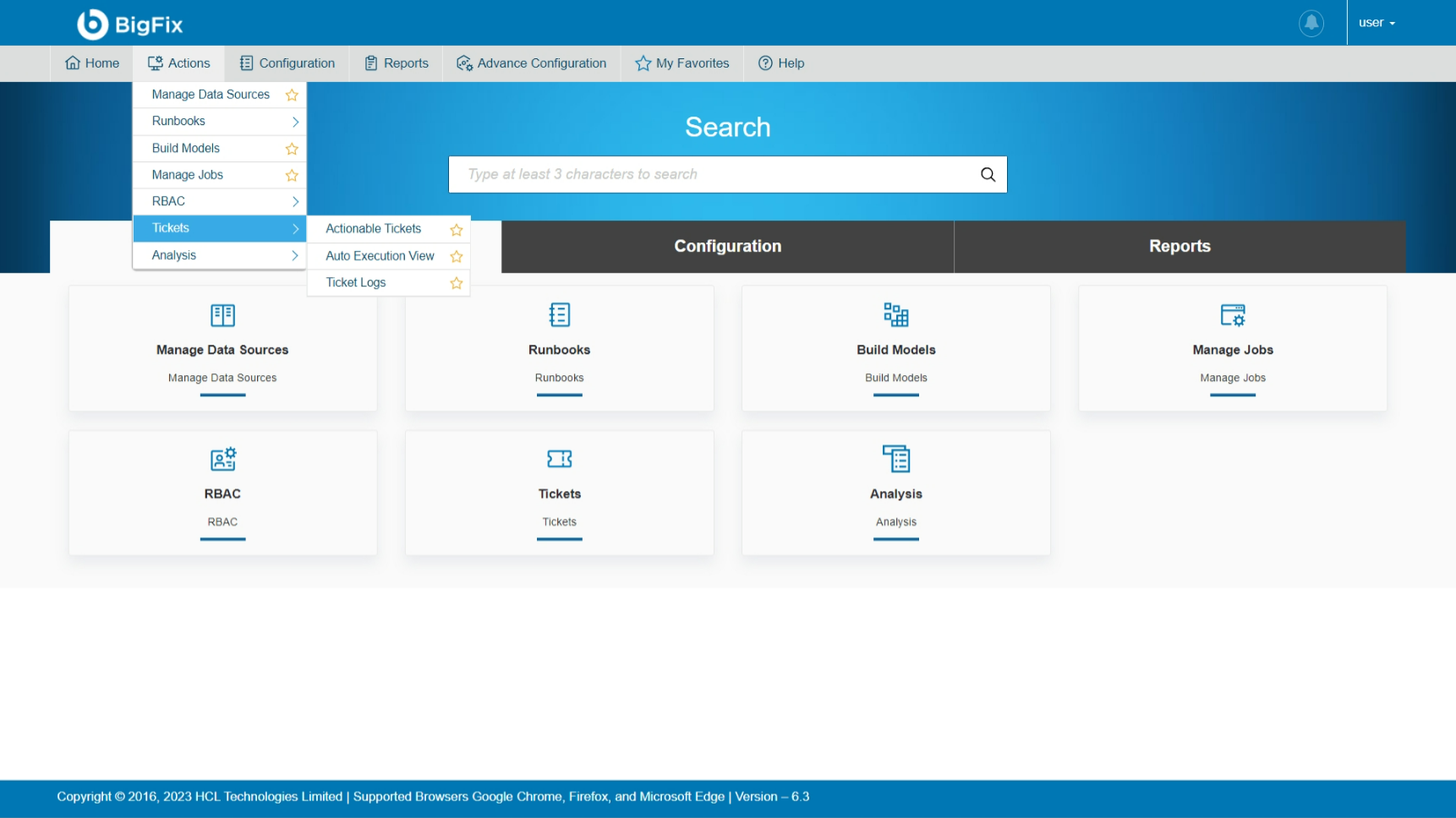1456x818 pixels.
Task: Open the Actions menu
Action: (x=178, y=63)
